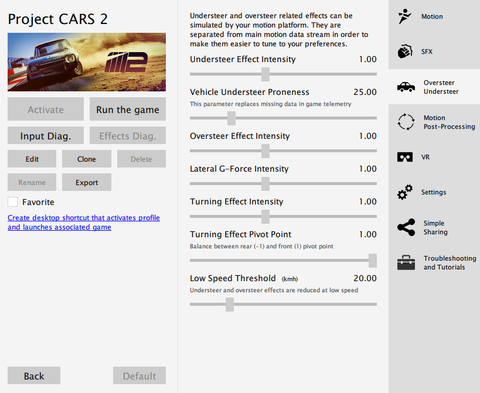480x393 pixels.
Task: Click the Simple Sharing share icon
Action: (x=406, y=227)
